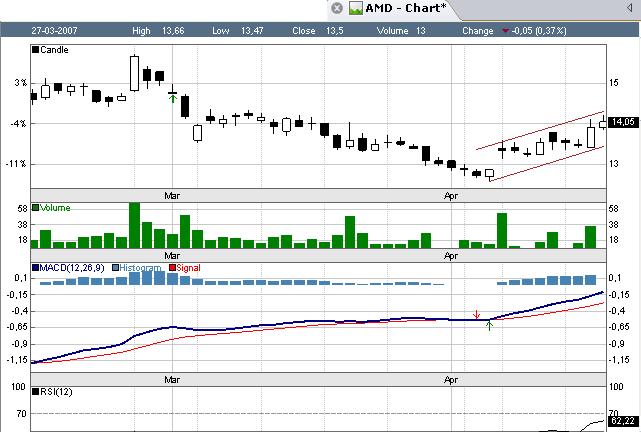Click the red down triangle beside Change
The height and width of the screenshot is (432, 641).
(x=506, y=31)
